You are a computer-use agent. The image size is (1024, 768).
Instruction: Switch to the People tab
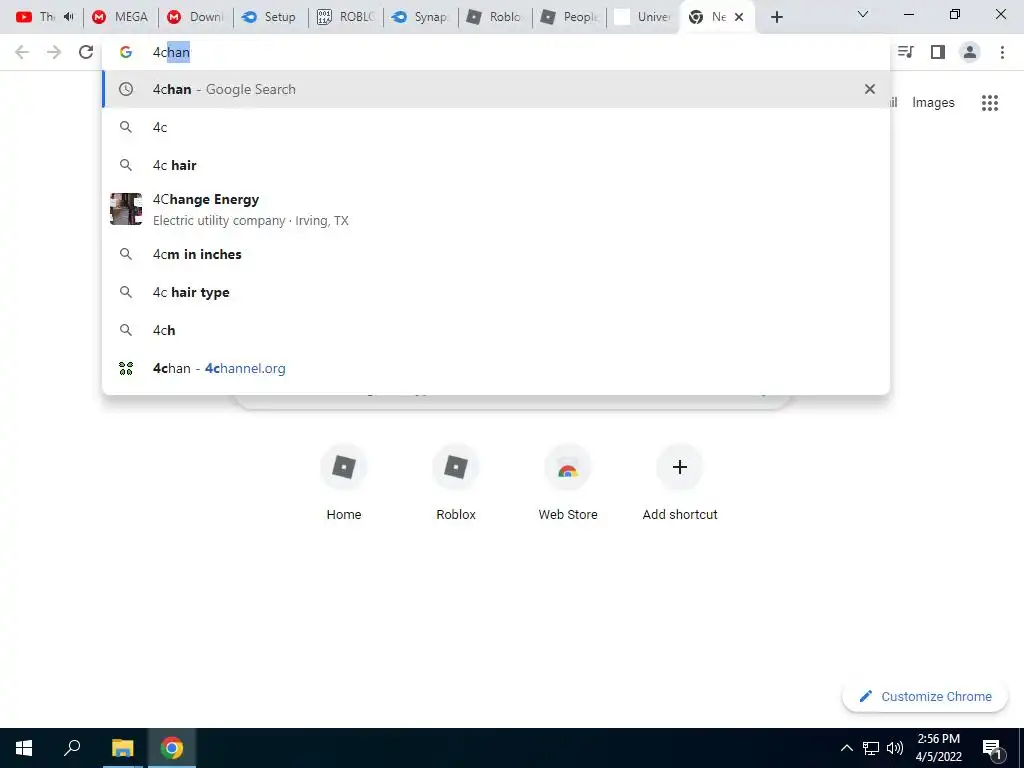click(569, 17)
